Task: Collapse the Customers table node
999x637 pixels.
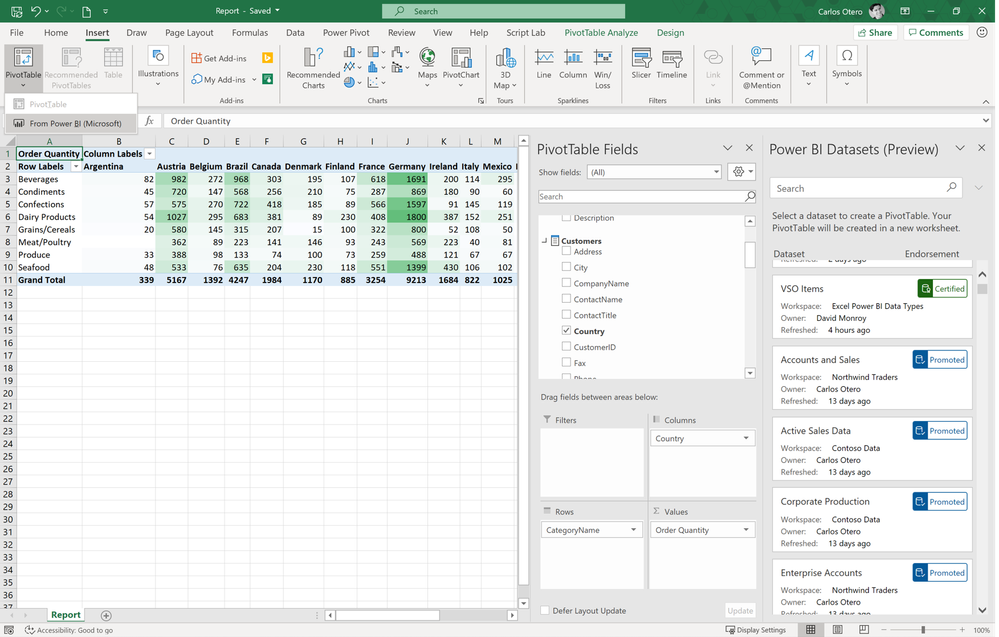Action: pyautogui.click(x=545, y=241)
